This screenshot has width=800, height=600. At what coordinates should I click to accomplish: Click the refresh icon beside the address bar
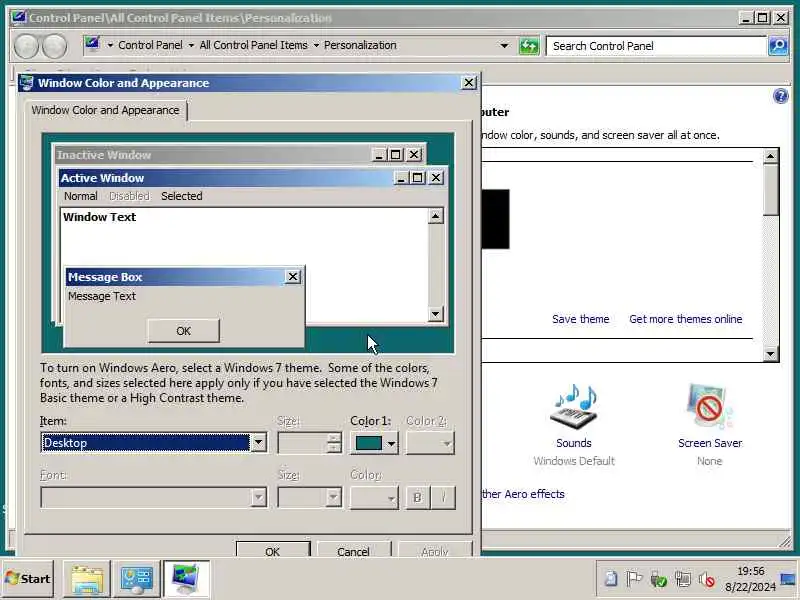529,46
